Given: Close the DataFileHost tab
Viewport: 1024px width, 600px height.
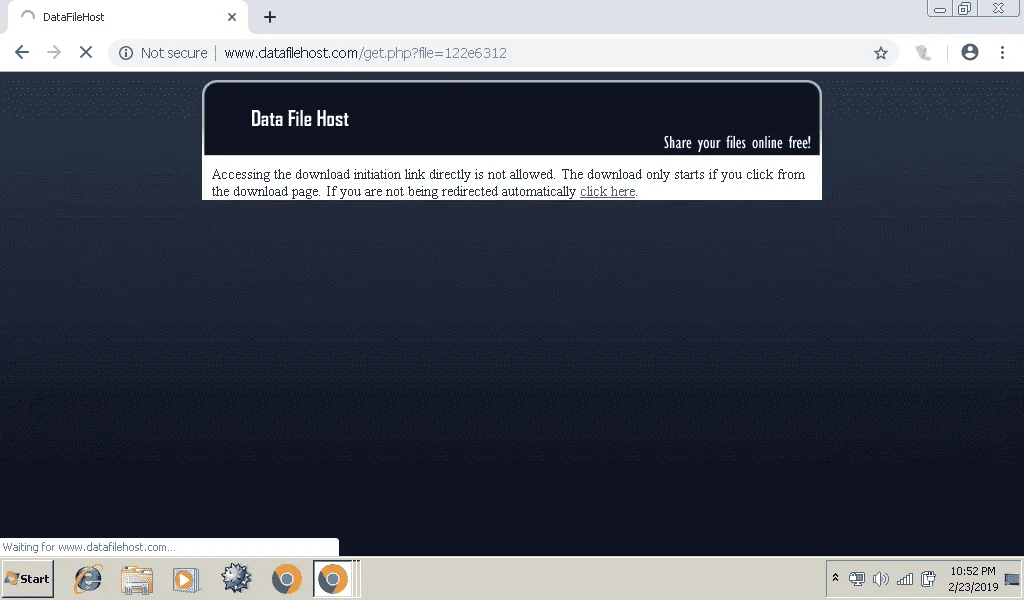Looking at the screenshot, I should coord(232,17).
